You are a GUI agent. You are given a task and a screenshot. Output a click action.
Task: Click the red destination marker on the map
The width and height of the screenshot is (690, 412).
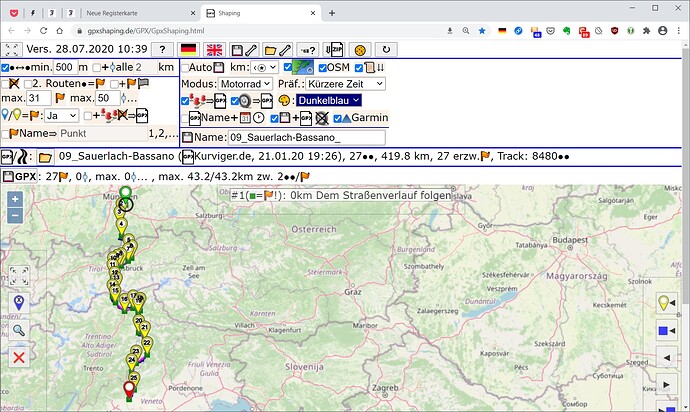pyautogui.click(x=129, y=390)
